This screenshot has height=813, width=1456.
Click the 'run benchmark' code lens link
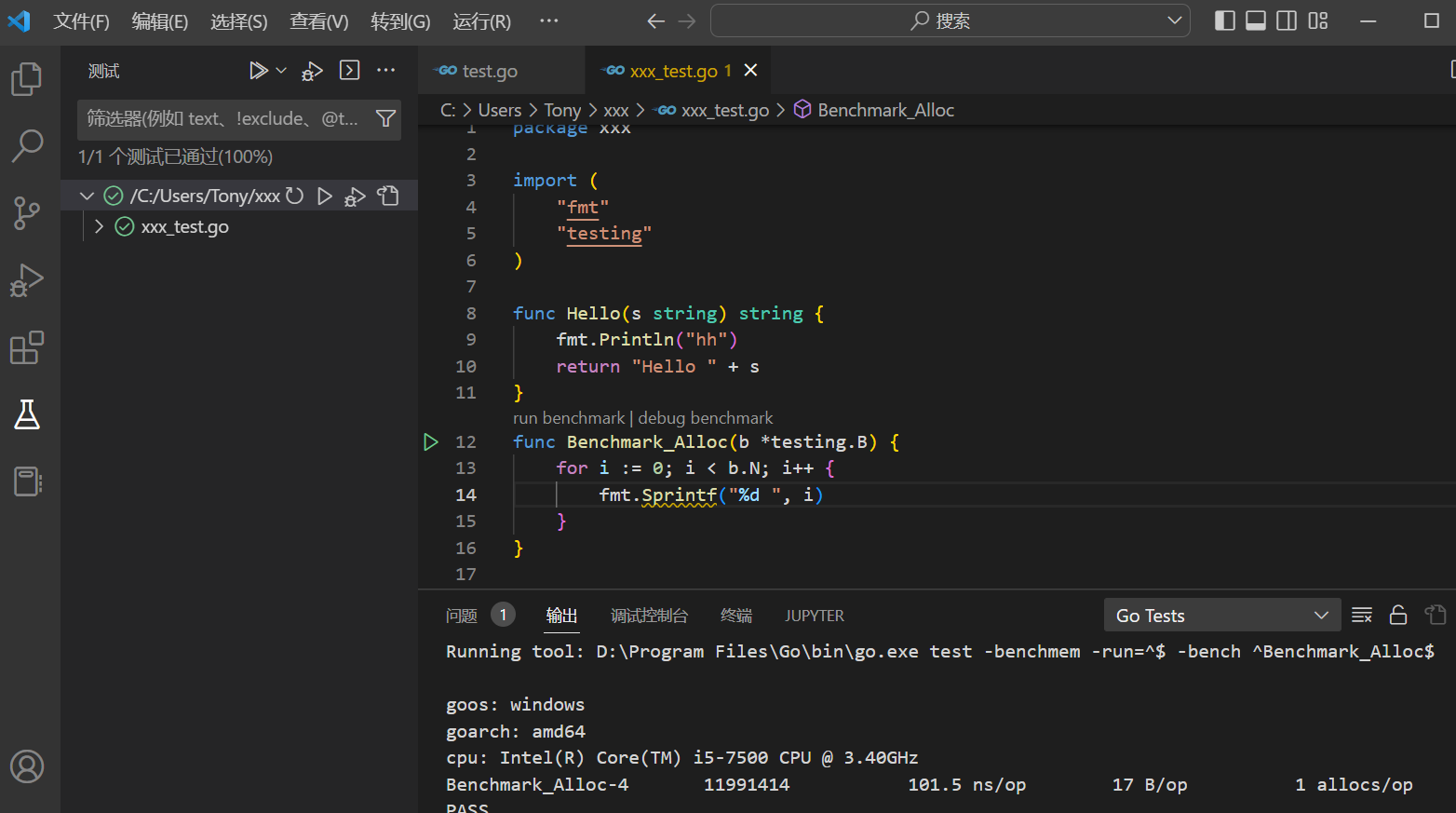click(x=568, y=418)
